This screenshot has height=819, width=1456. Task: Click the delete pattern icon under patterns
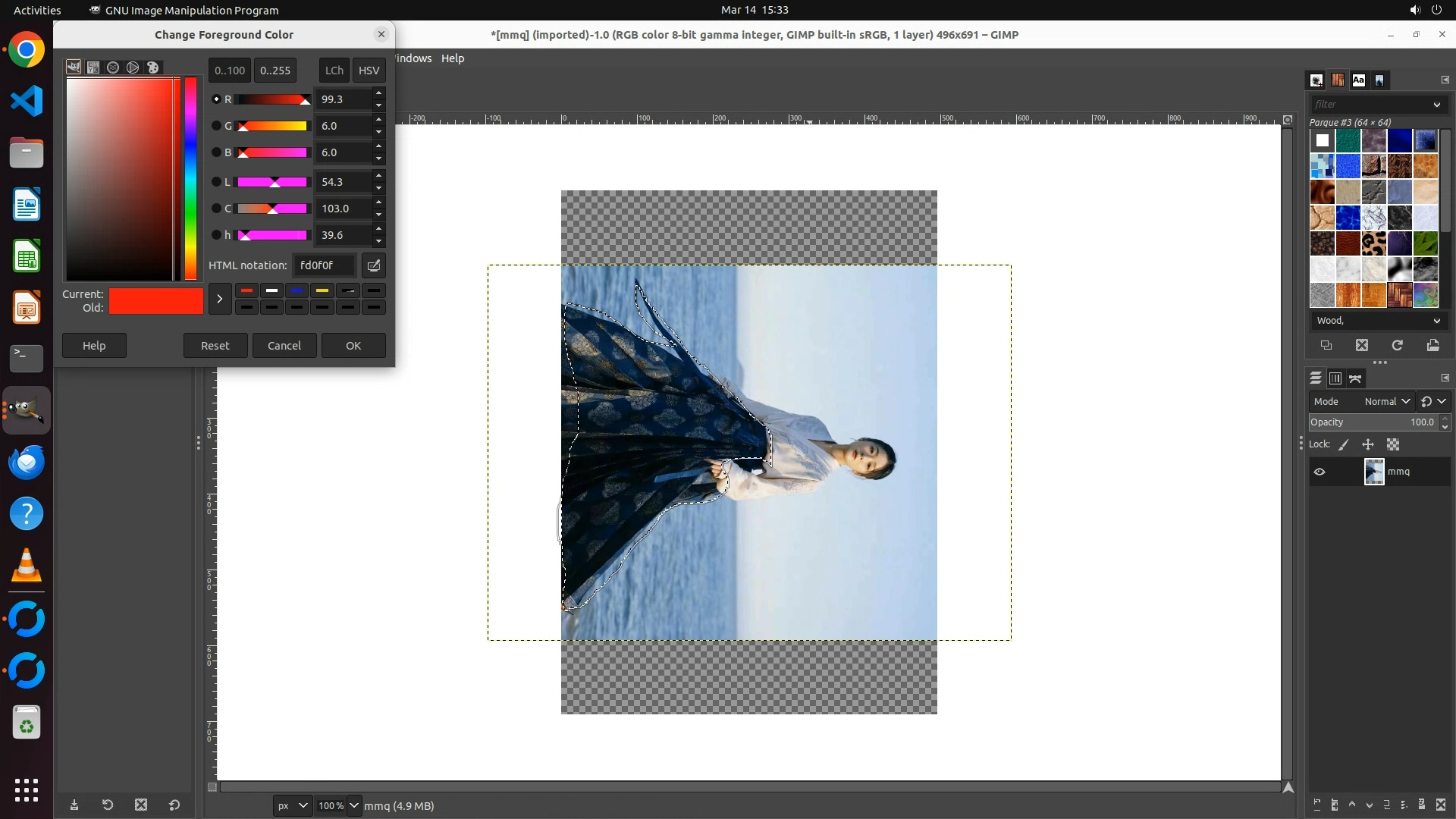click(x=1362, y=345)
